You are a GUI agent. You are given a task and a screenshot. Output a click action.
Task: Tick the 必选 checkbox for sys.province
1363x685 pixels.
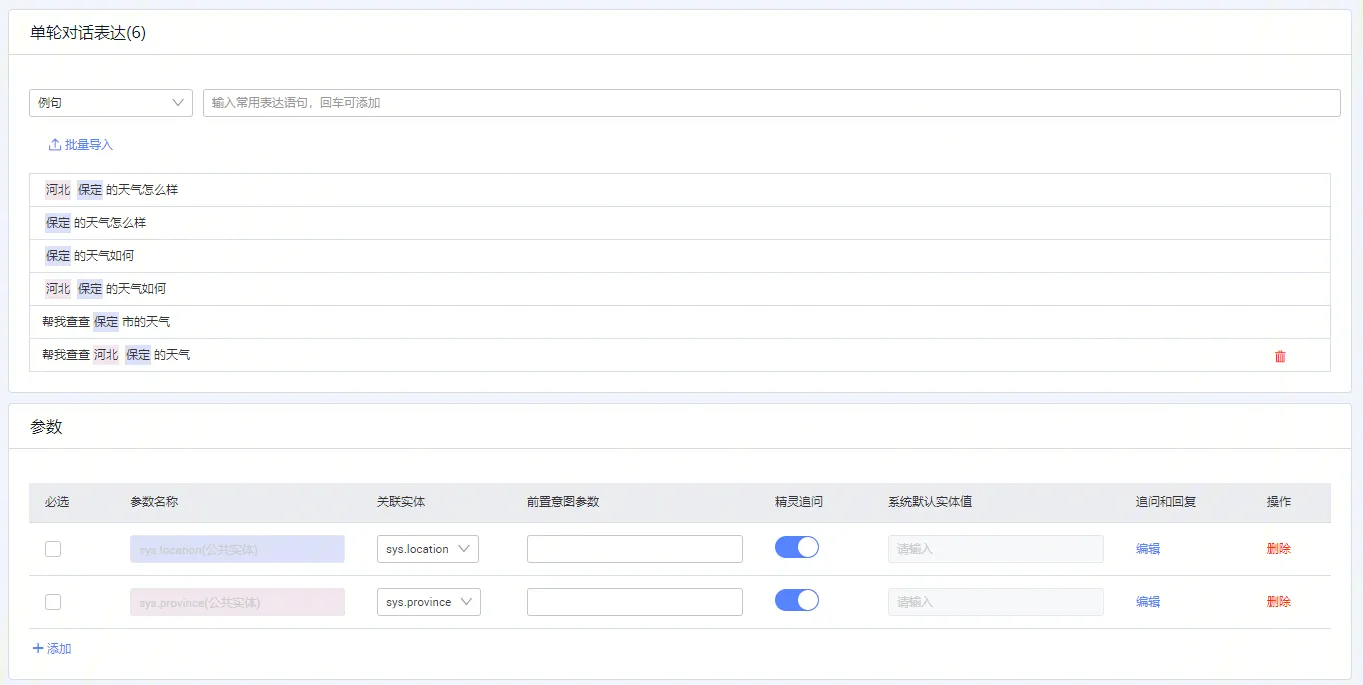[x=53, y=602]
